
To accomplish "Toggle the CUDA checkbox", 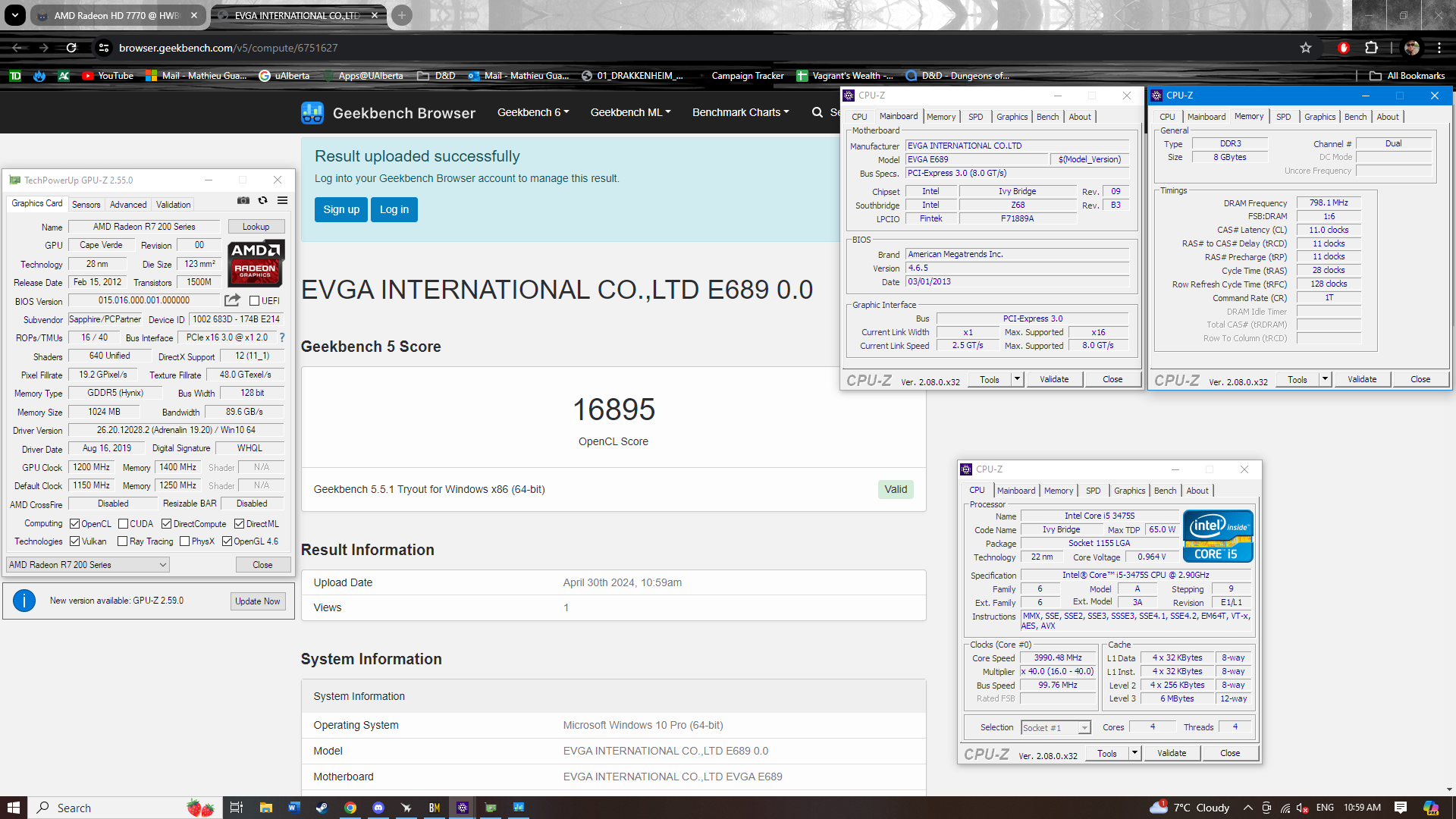I will [x=123, y=524].
